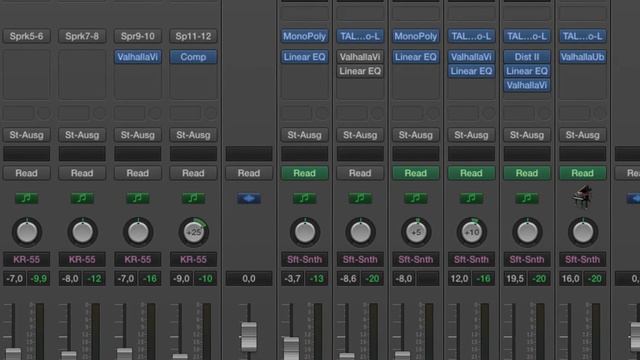Click the pan knob showing +10
640x360 pixels.
pyautogui.click(x=471, y=232)
